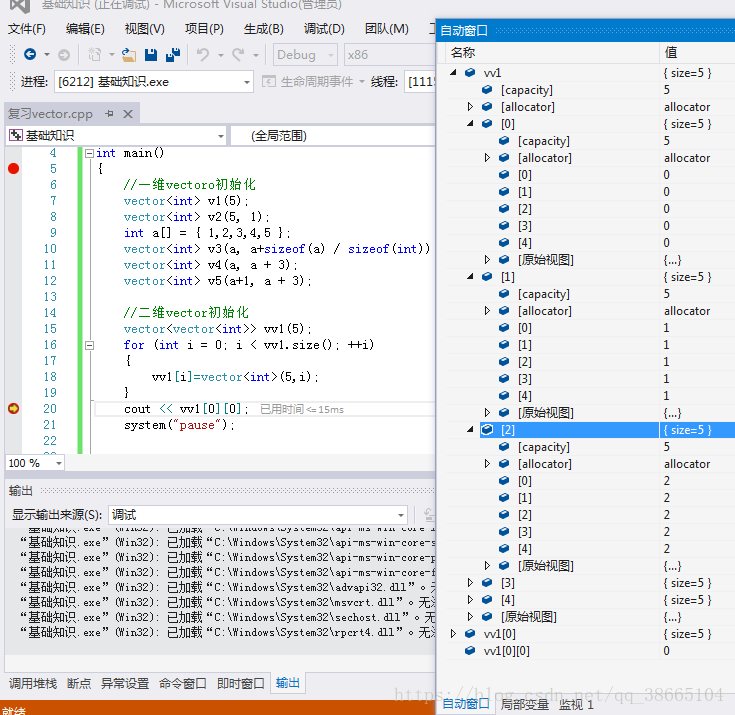The width and height of the screenshot is (735, 715).
Task: Open the 视图(V) menu
Action: click(x=144, y=29)
